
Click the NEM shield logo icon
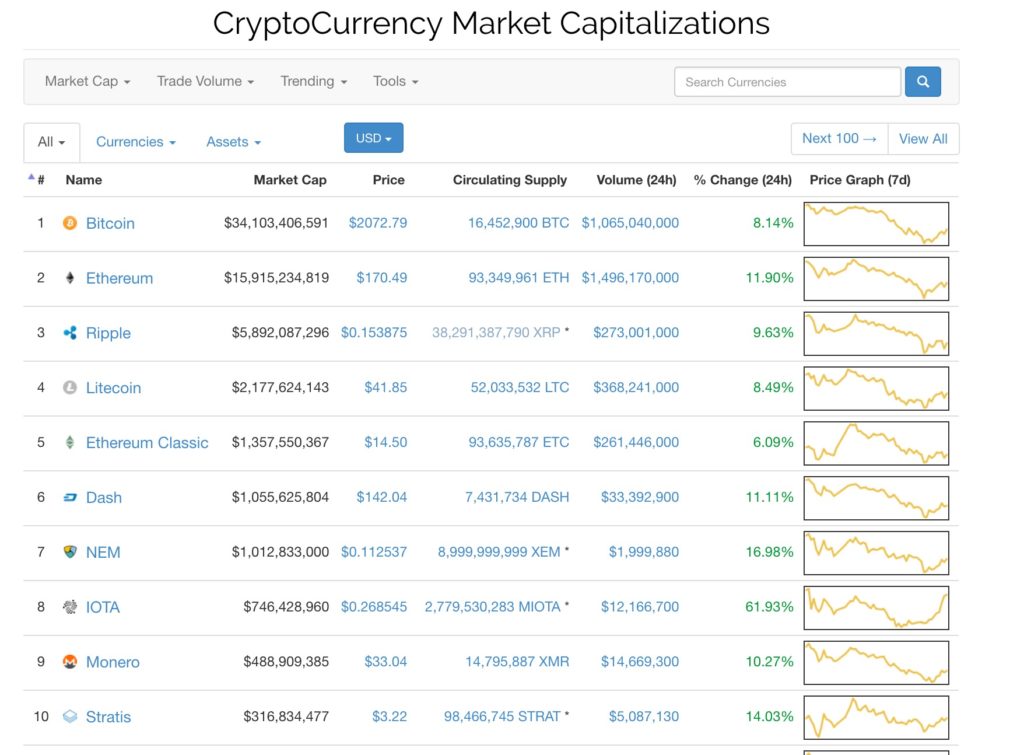[x=70, y=552]
